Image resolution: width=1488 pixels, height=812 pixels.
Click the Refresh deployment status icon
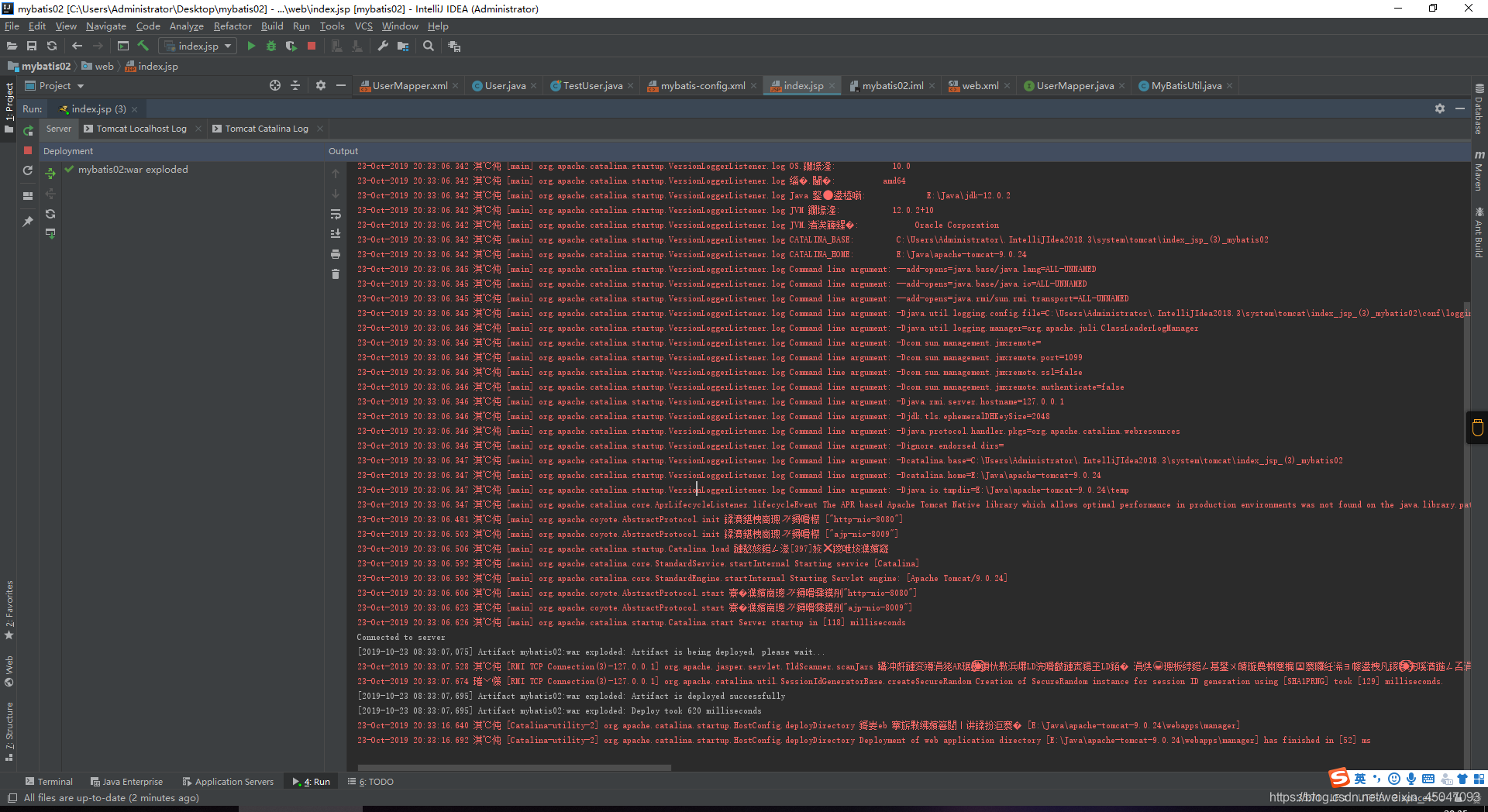[x=50, y=214]
